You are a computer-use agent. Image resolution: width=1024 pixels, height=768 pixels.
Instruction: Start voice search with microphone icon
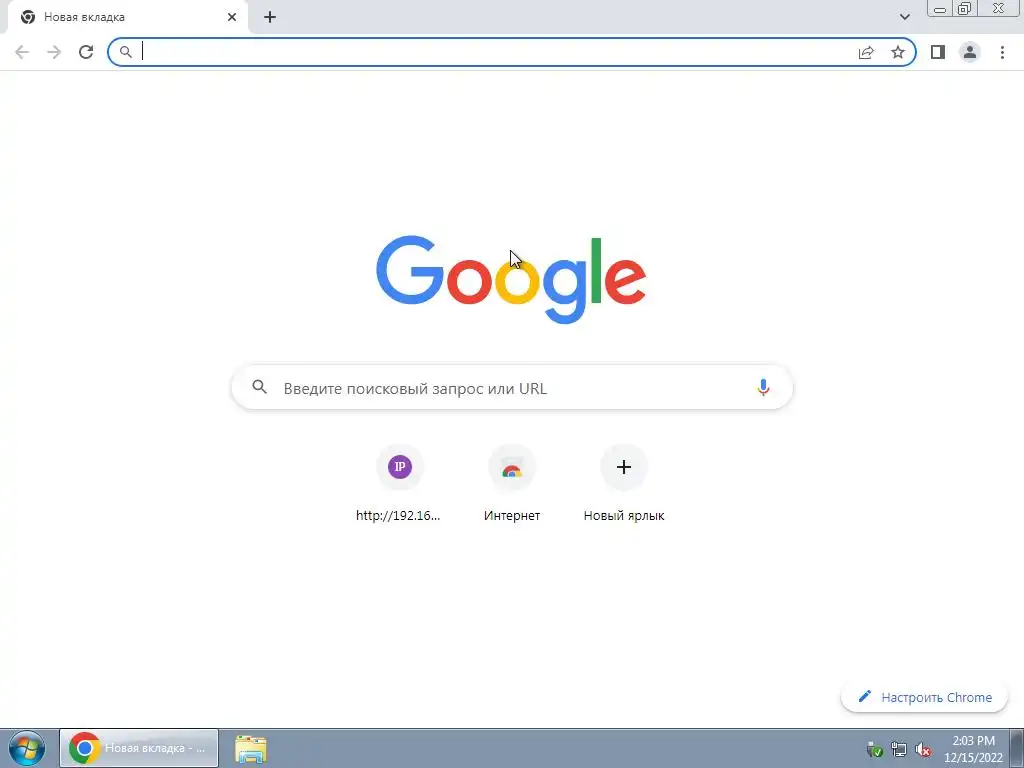(x=763, y=388)
